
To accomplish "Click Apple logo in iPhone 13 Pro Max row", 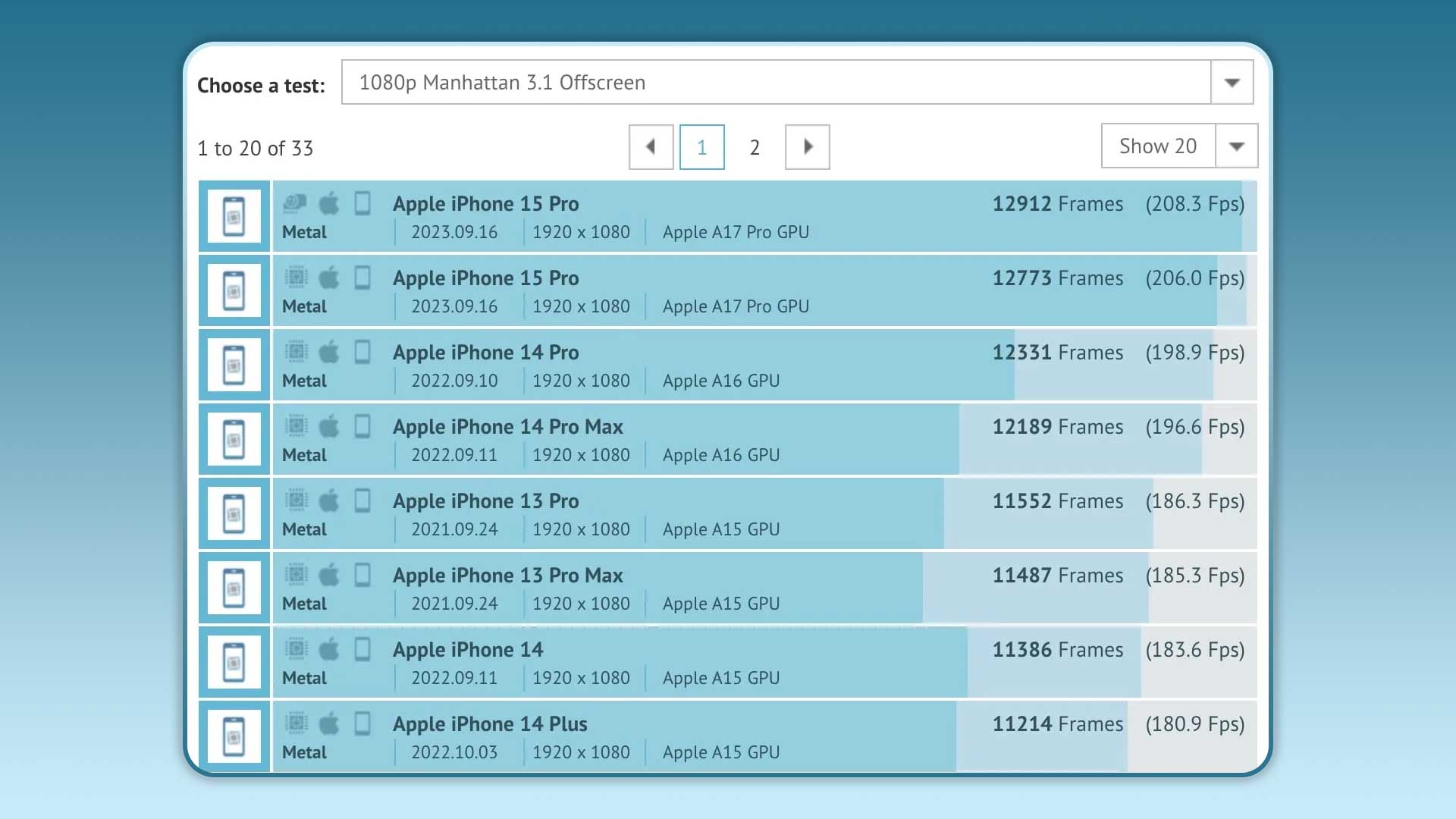I will click(x=328, y=574).
